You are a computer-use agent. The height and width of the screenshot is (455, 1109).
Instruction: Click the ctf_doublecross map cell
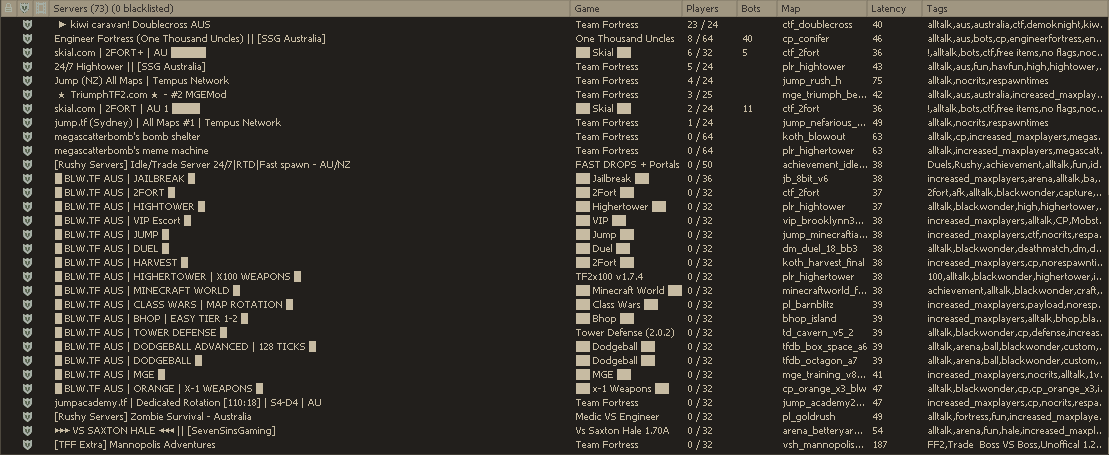pos(817,25)
